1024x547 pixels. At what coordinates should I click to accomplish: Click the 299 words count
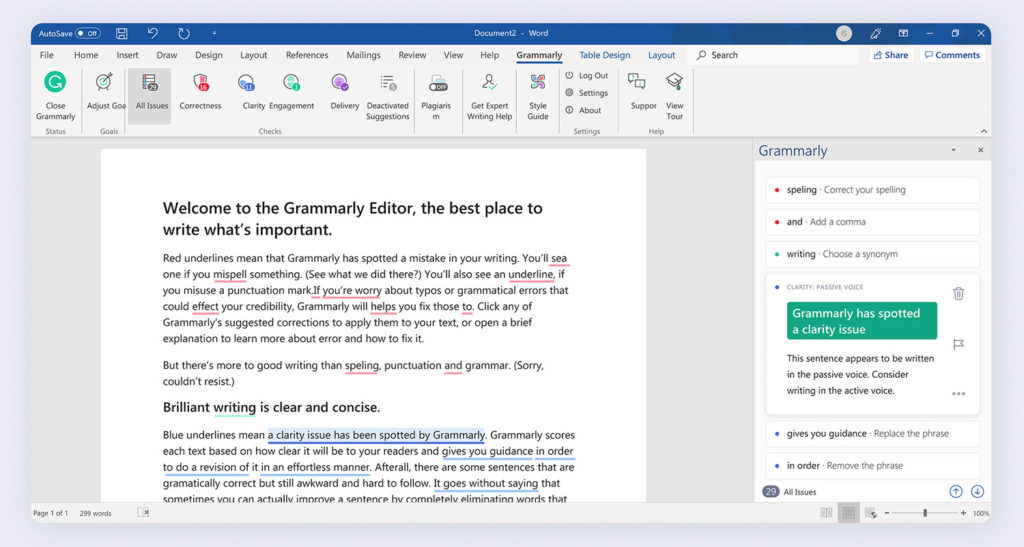[x=95, y=513]
